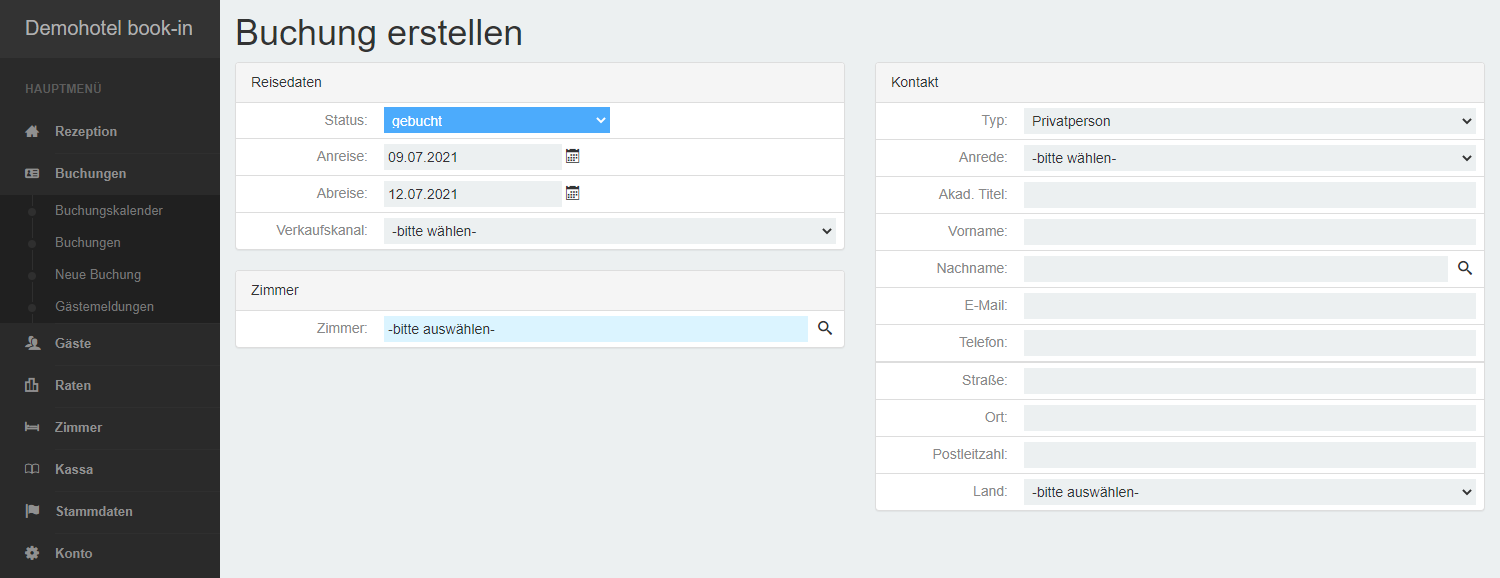Click the Gäste person icon
Image resolution: width=1500 pixels, height=578 pixels.
click(32, 343)
